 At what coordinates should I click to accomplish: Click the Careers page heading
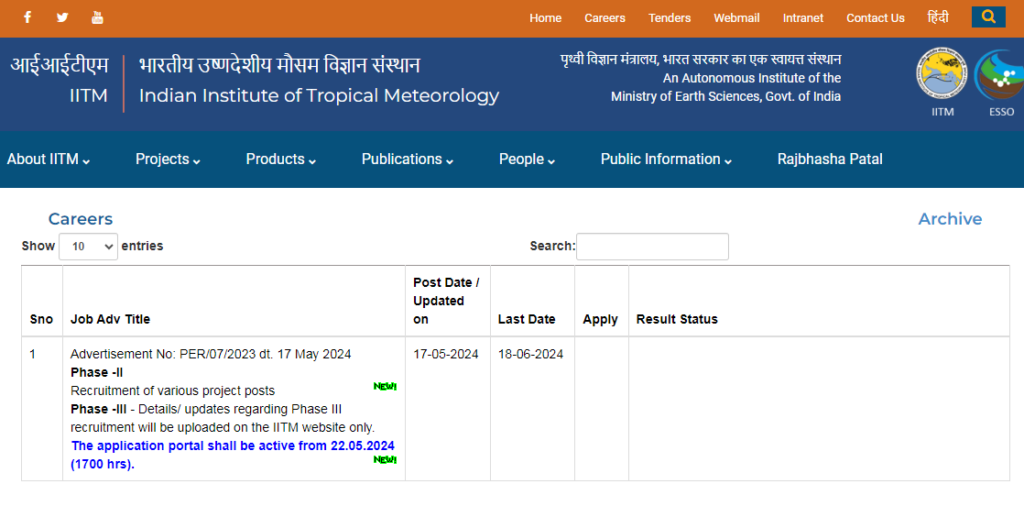[x=80, y=219]
